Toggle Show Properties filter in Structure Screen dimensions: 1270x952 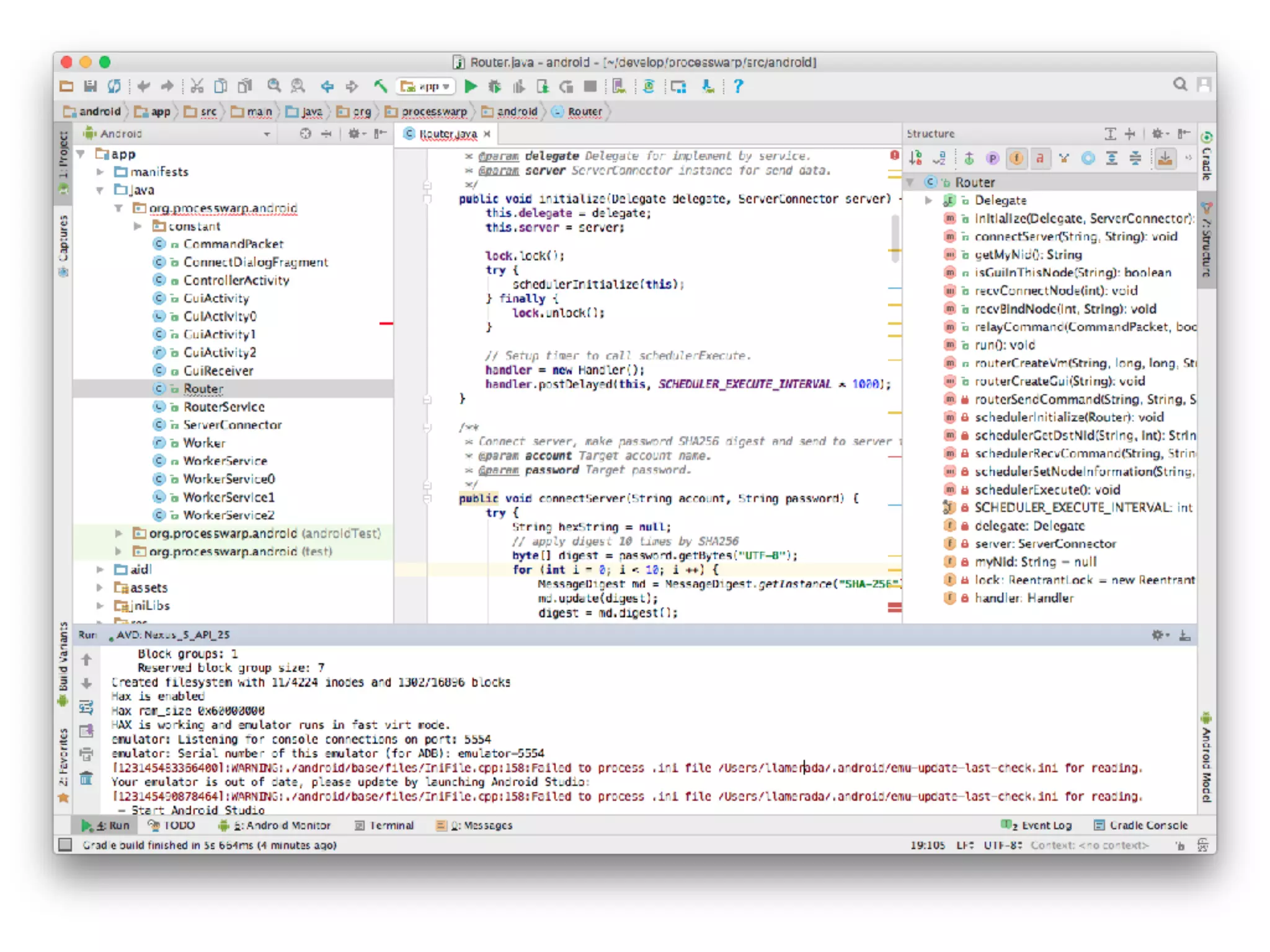click(x=993, y=159)
